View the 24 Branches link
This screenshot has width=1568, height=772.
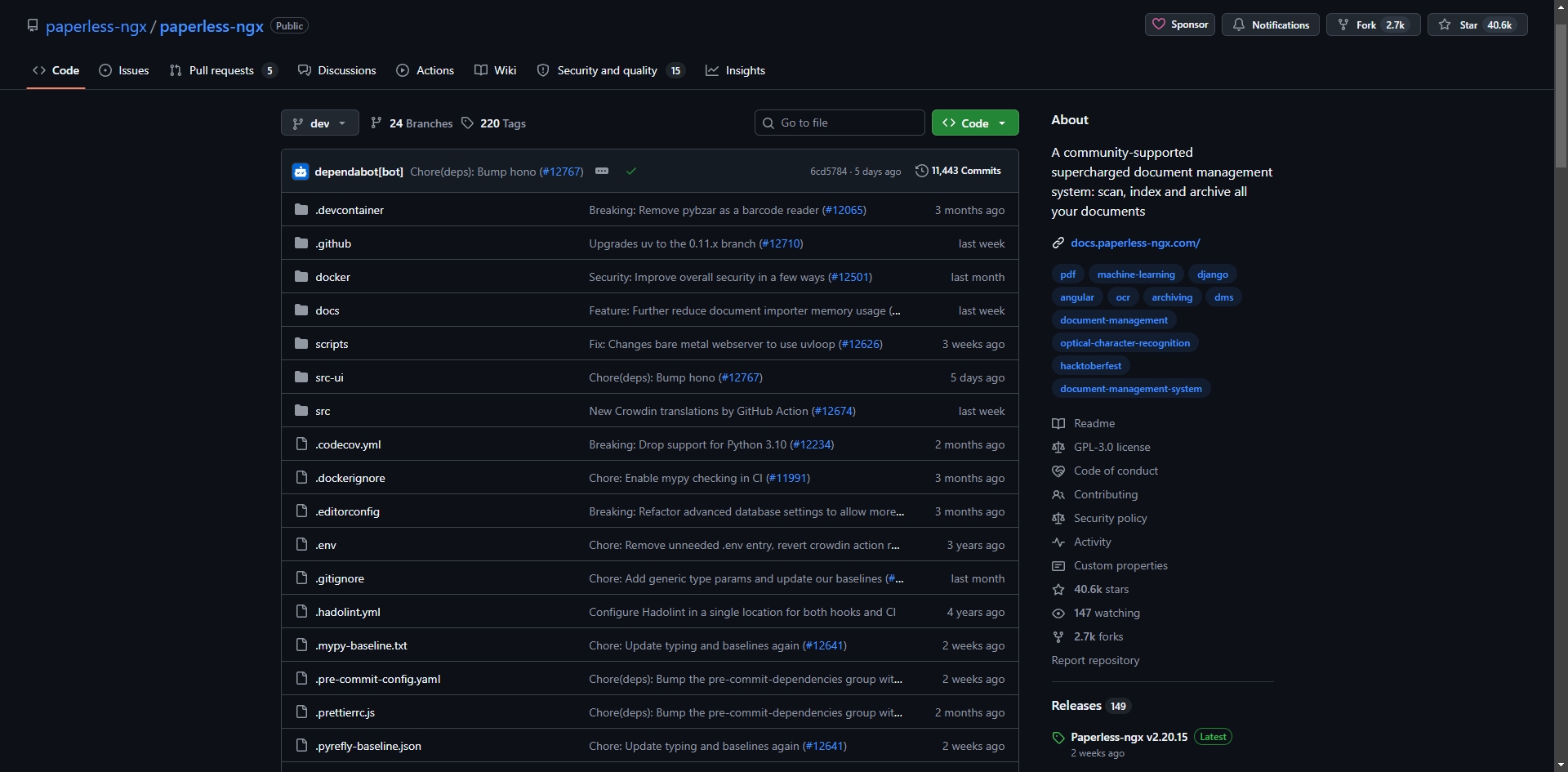[412, 123]
